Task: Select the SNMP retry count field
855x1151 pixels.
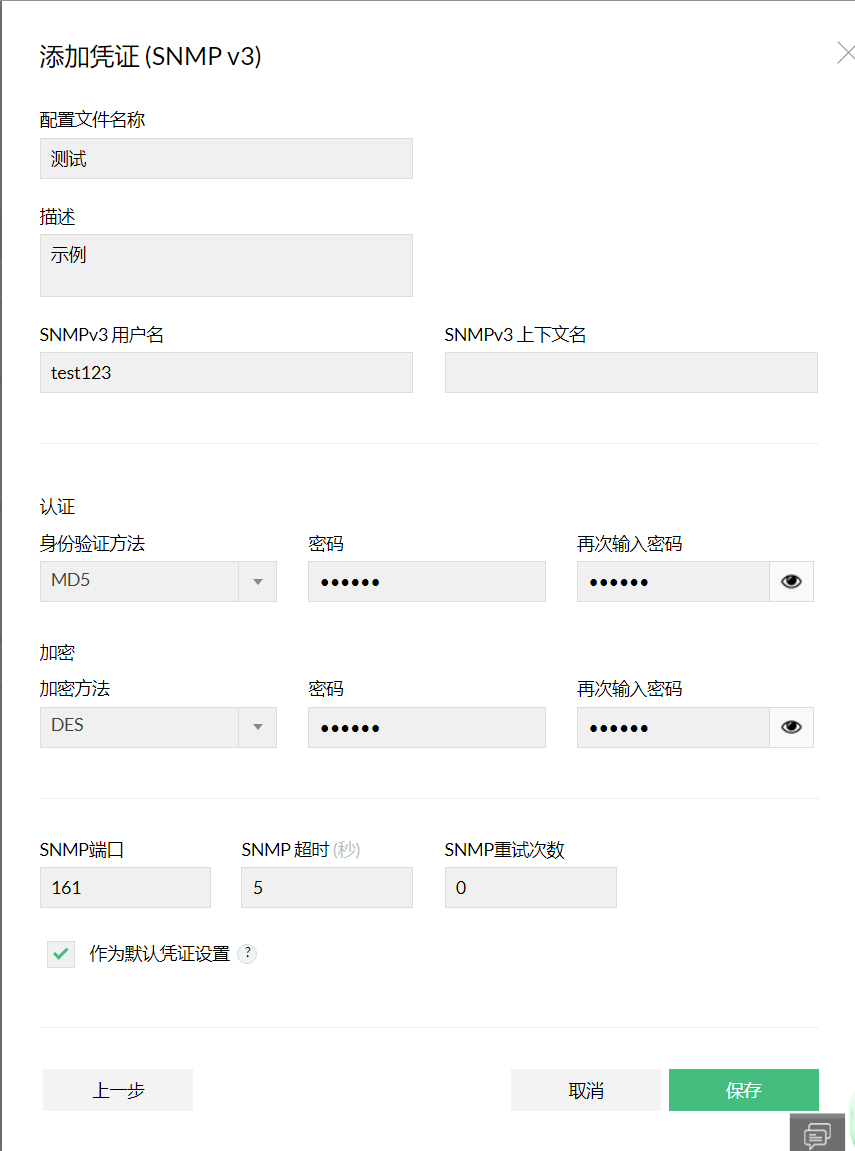Action: click(x=530, y=887)
